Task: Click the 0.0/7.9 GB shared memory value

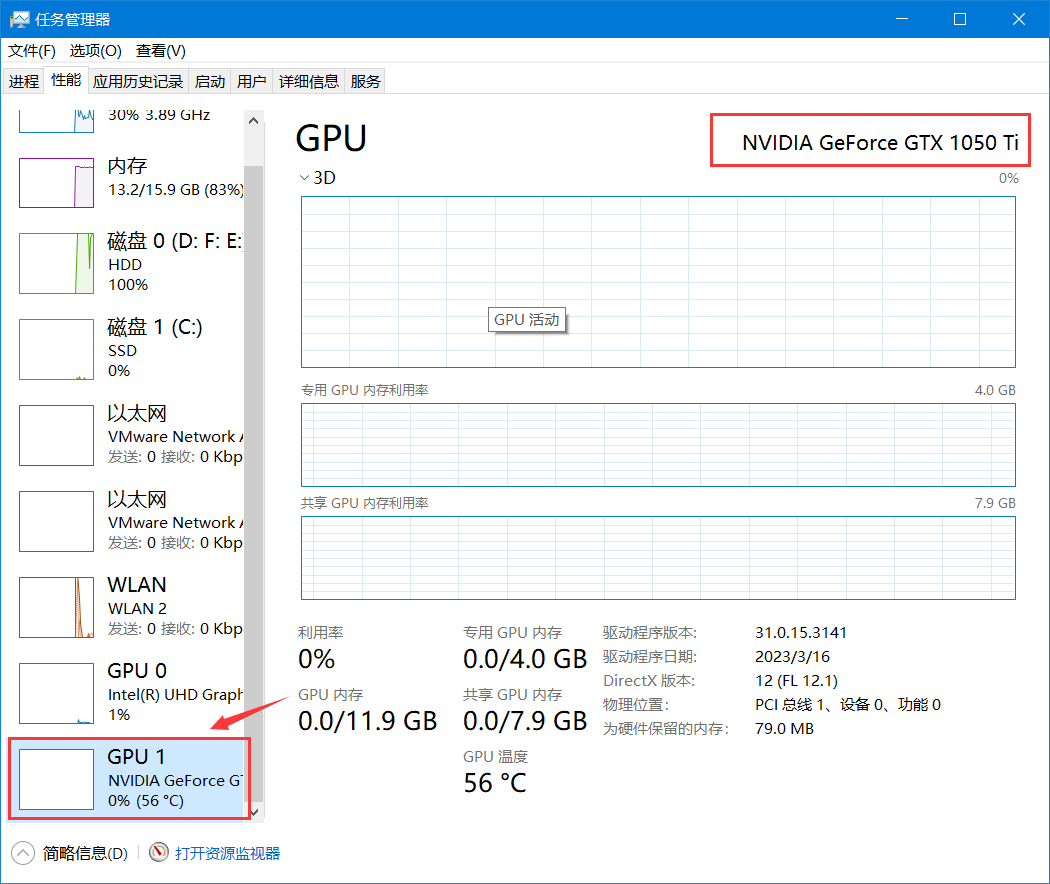Action: 525,721
